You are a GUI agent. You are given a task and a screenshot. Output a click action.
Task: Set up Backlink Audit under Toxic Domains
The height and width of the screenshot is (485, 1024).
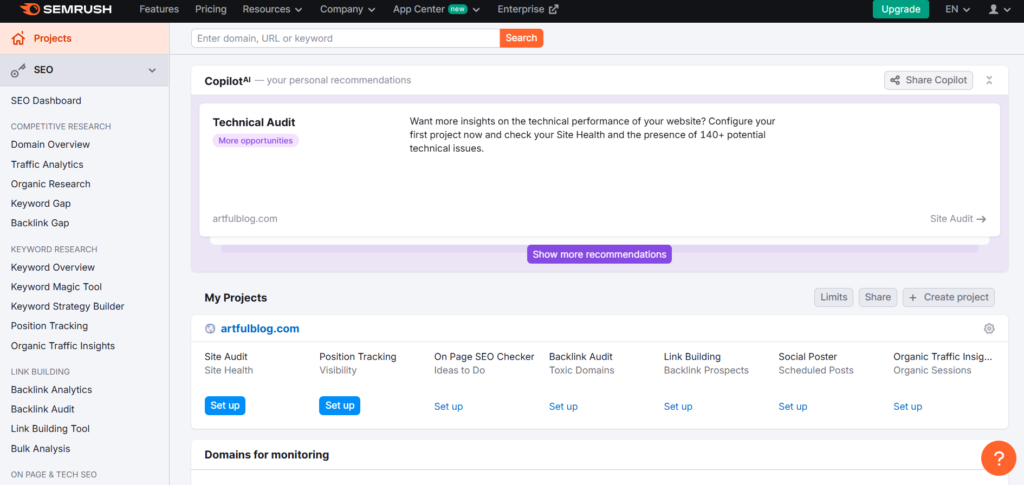tap(563, 407)
